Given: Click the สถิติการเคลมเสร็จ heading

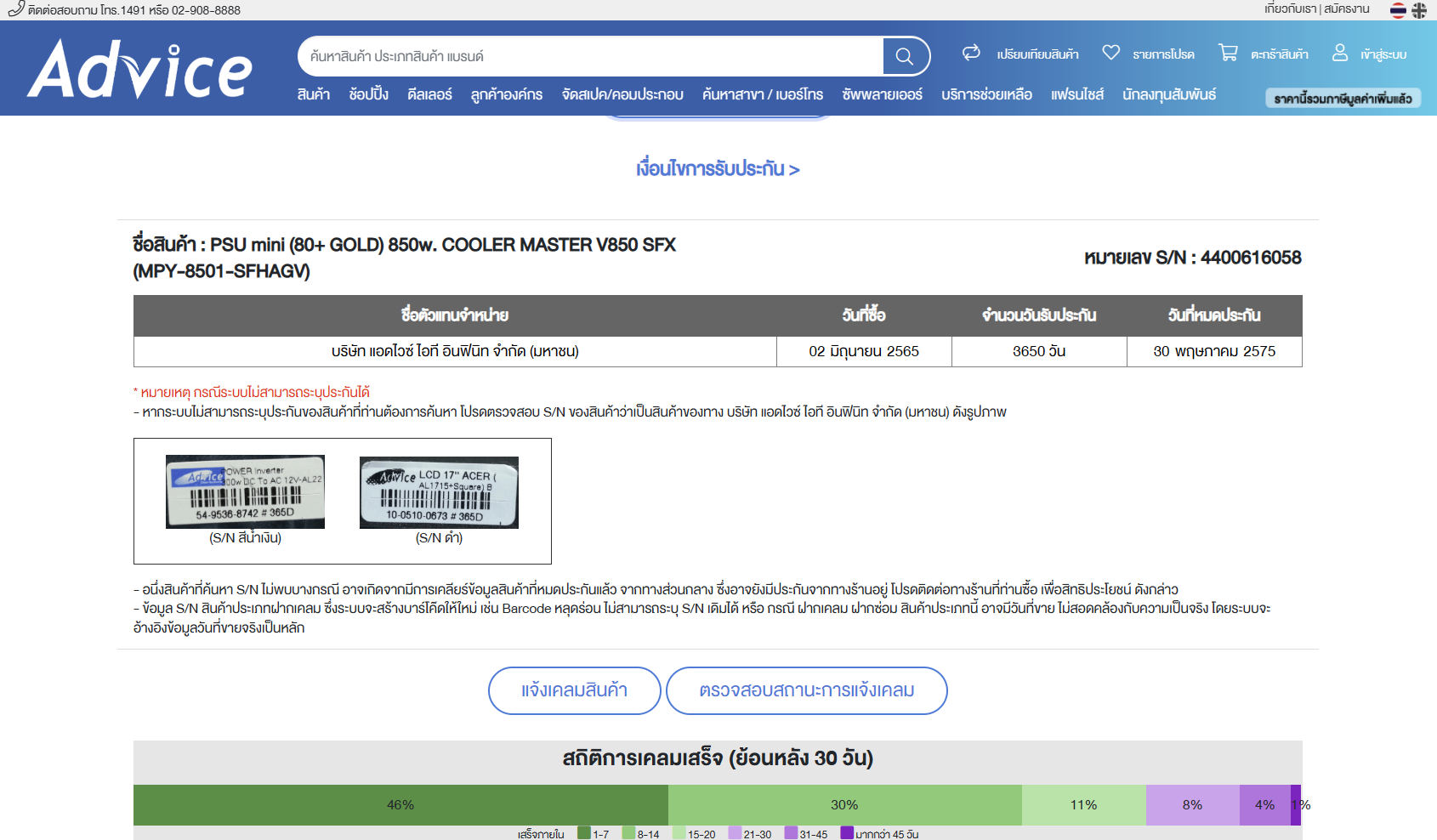Looking at the screenshot, I should pyautogui.click(x=718, y=758).
